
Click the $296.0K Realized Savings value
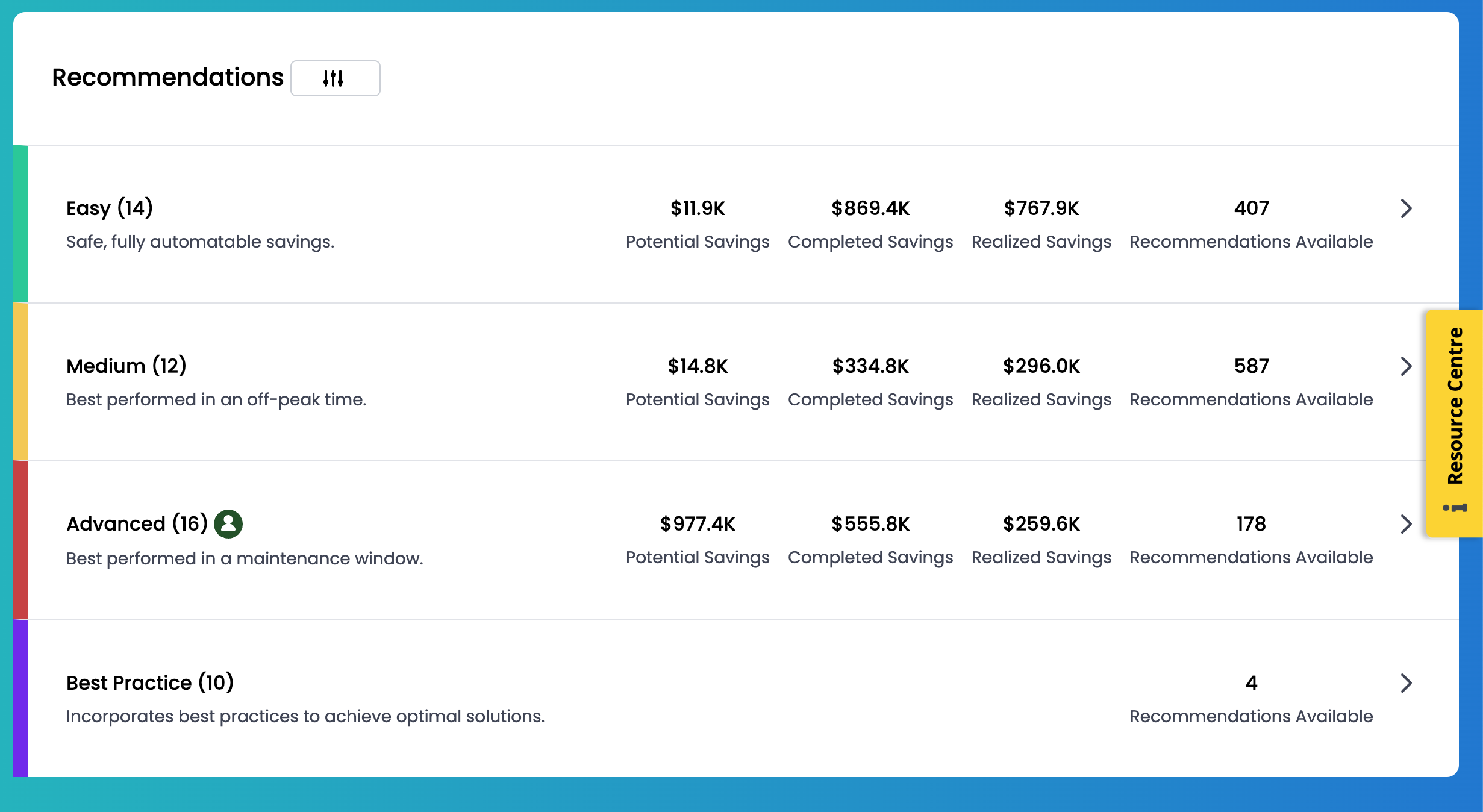(x=1041, y=366)
